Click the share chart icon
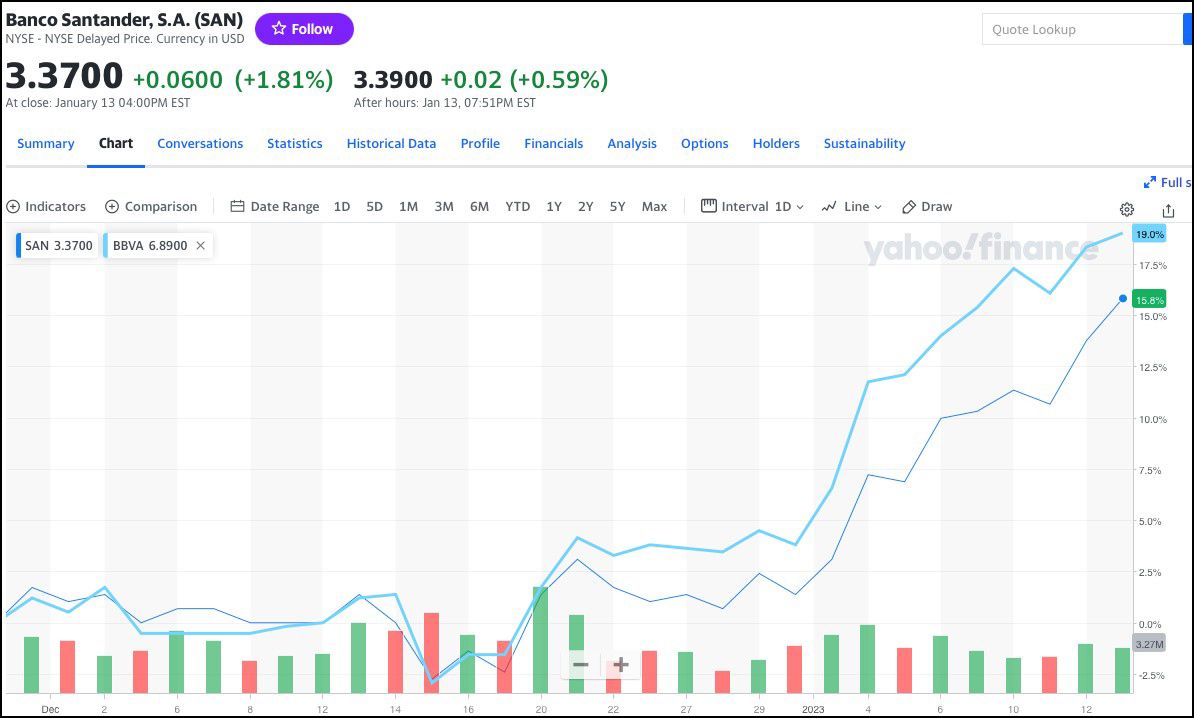The width and height of the screenshot is (1194, 718). [1168, 209]
